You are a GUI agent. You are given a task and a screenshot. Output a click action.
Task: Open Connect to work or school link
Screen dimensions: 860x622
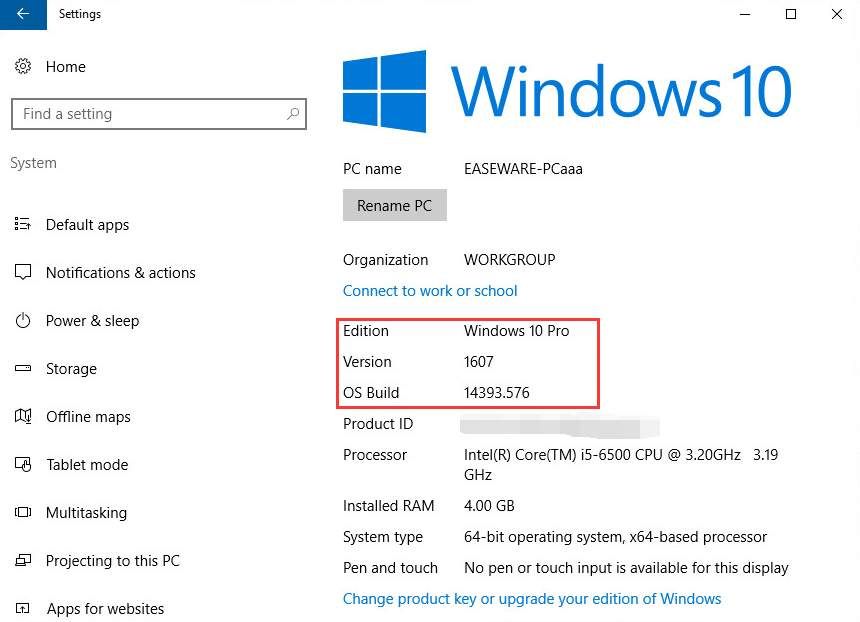pos(430,291)
